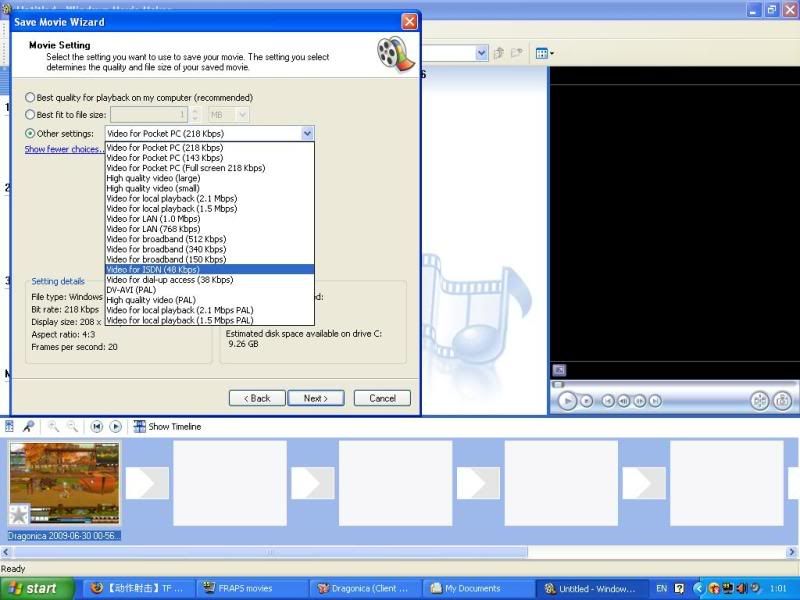The image size is (800, 600).
Task: Click the Next Frame button
Action: click(x=639, y=402)
